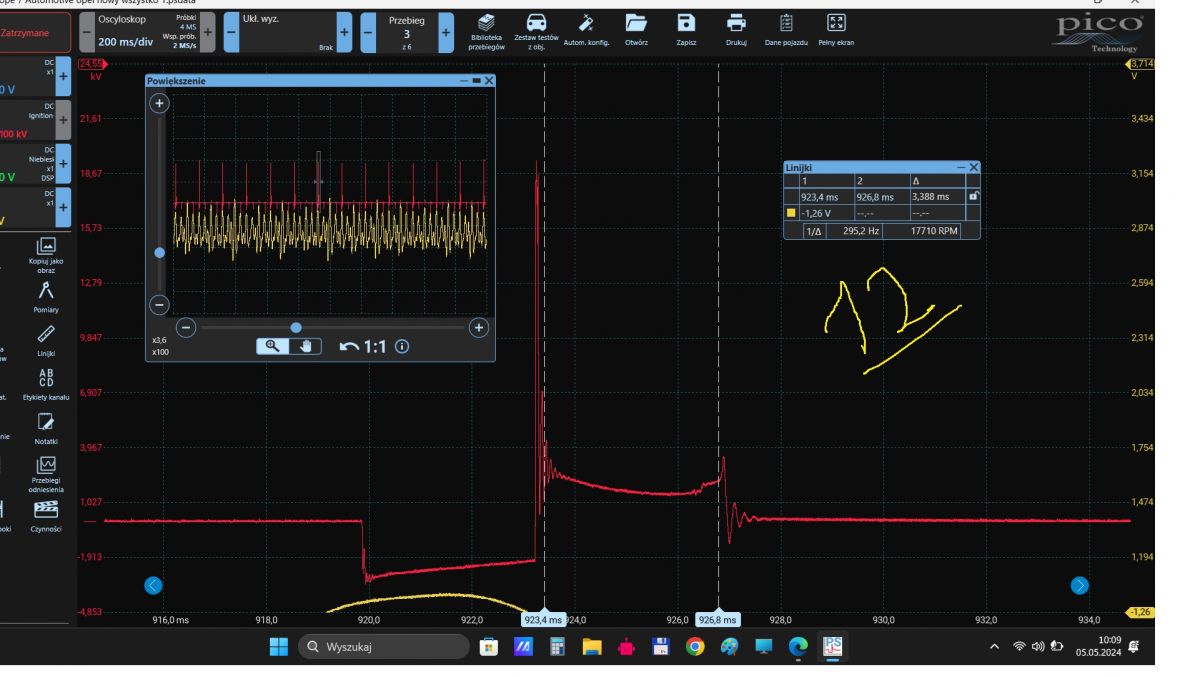Click the 1/Δ cell in Linijki panel
Image resolution: width=1200 pixels, height=677 pixels.
tap(814, 231)
